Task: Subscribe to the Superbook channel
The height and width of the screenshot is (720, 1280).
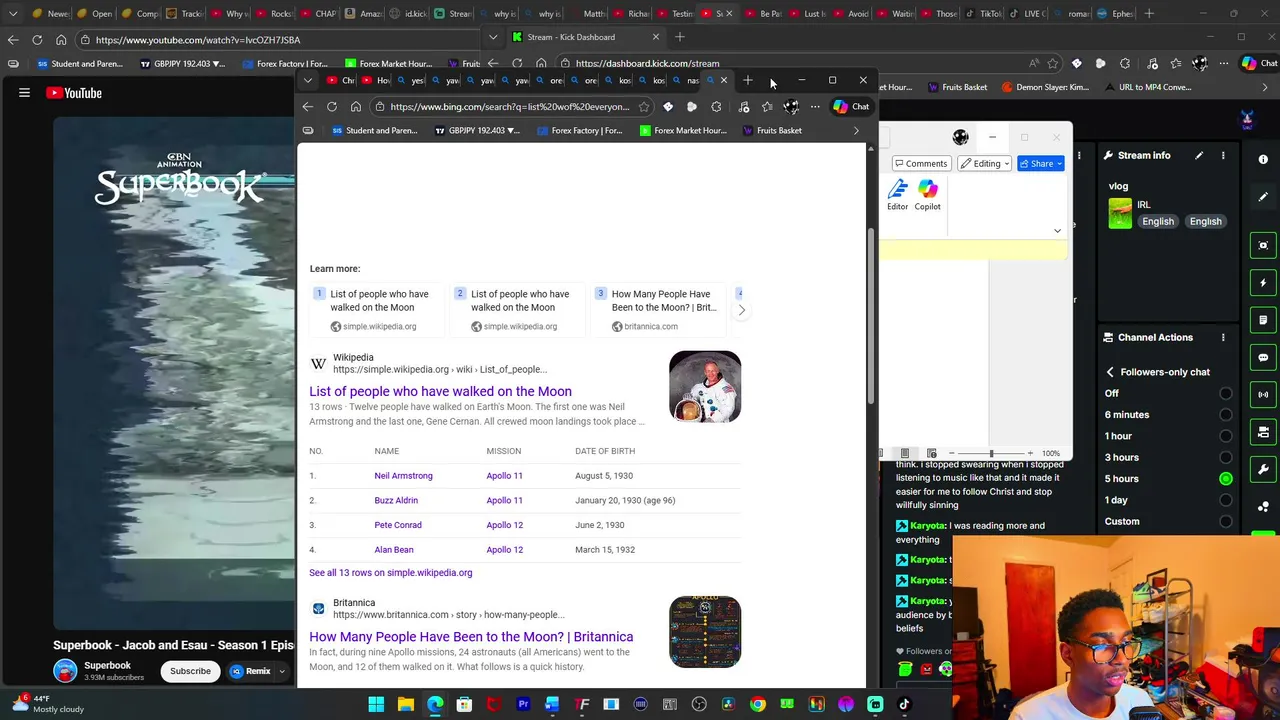Action: click(x=190, y=671)
